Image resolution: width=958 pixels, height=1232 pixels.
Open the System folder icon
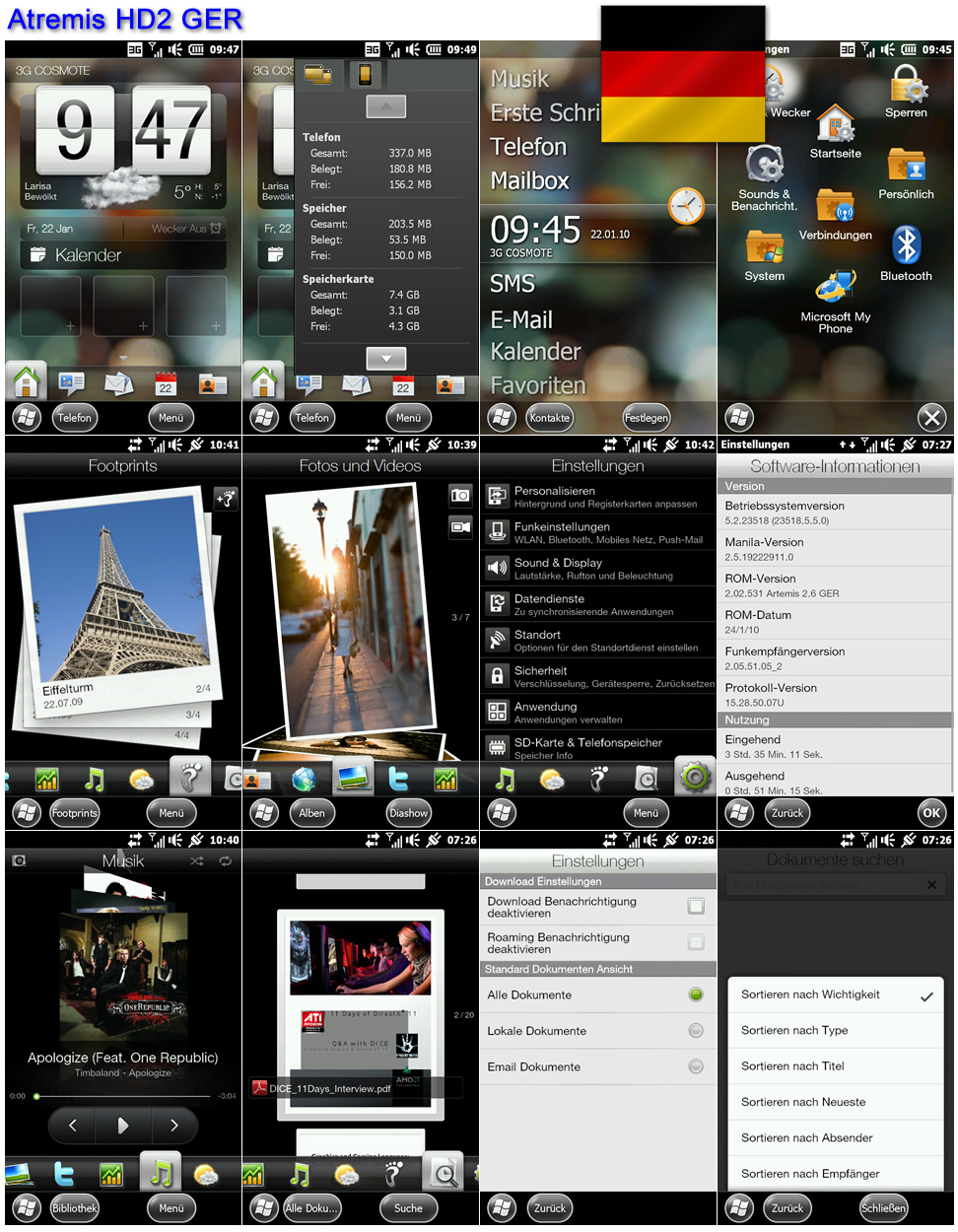click(x=765, y=247)
